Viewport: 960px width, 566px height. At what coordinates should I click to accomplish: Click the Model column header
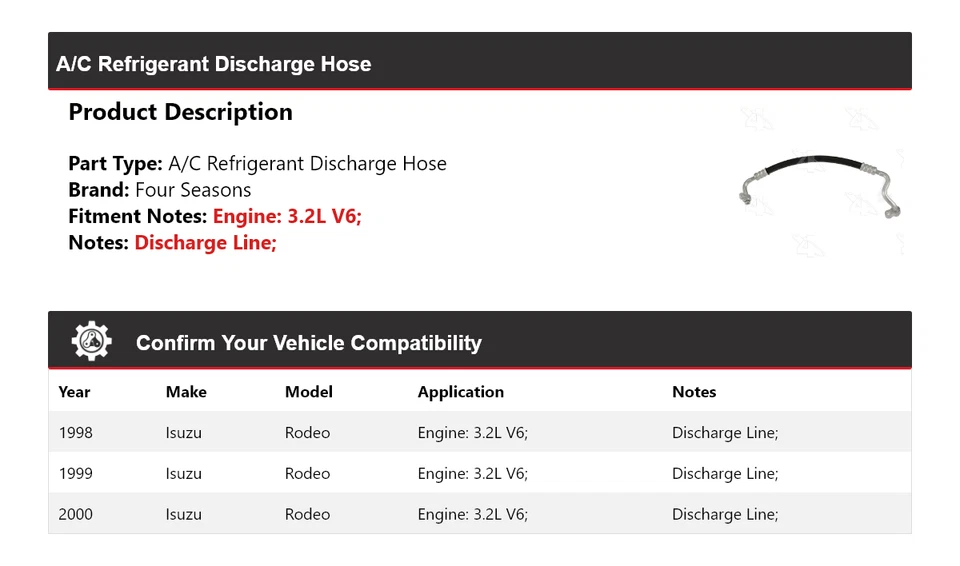pos(308,392)
